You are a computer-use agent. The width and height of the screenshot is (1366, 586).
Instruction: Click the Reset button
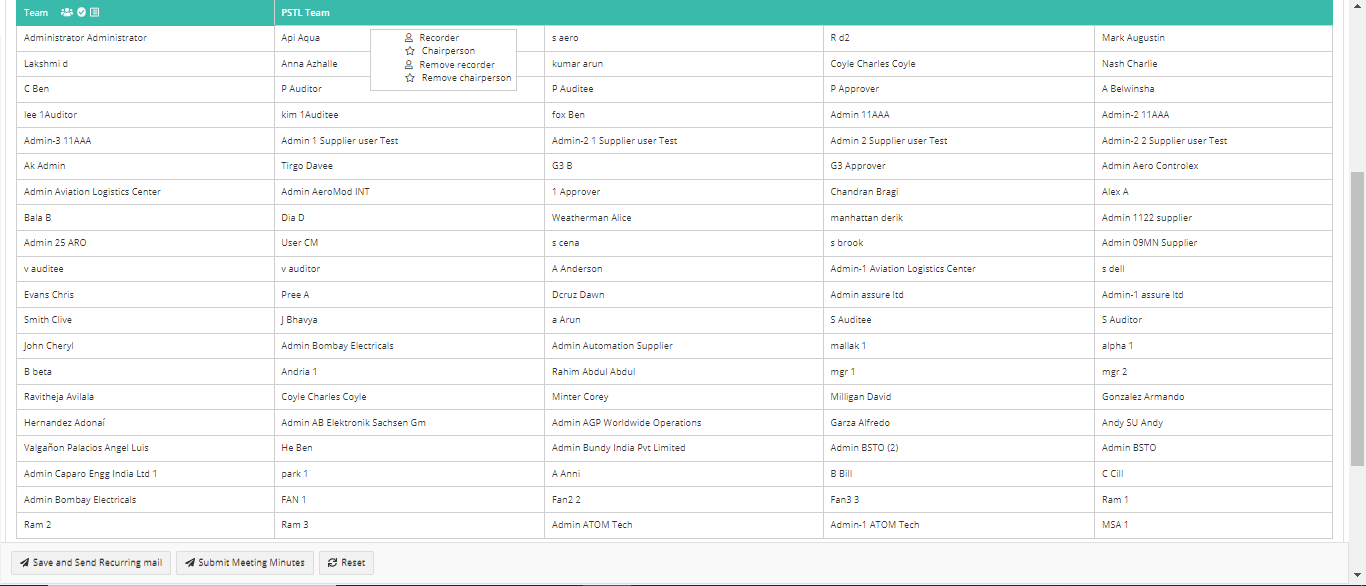346,563
